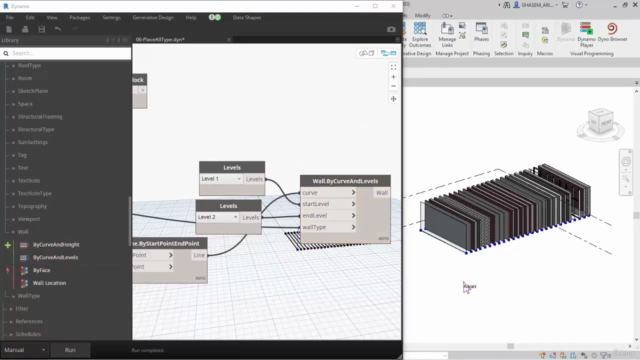The height and width of the screenshot is (360, 640).
Task: Click the Revit shopping cart icon
Action: pyautogui.click(x=565, y=5)
